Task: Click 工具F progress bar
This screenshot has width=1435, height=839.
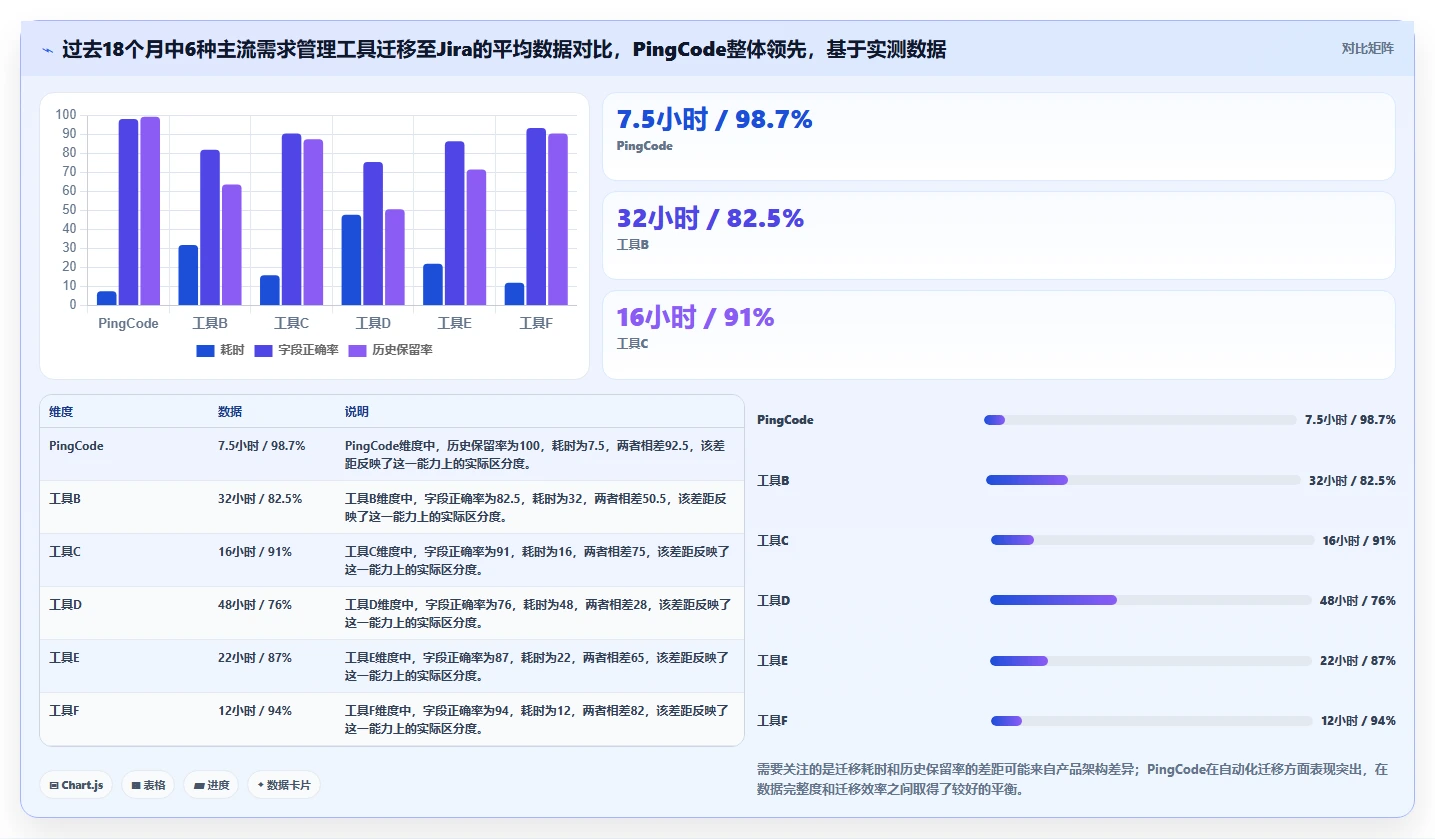Action: click(1151, 720)
